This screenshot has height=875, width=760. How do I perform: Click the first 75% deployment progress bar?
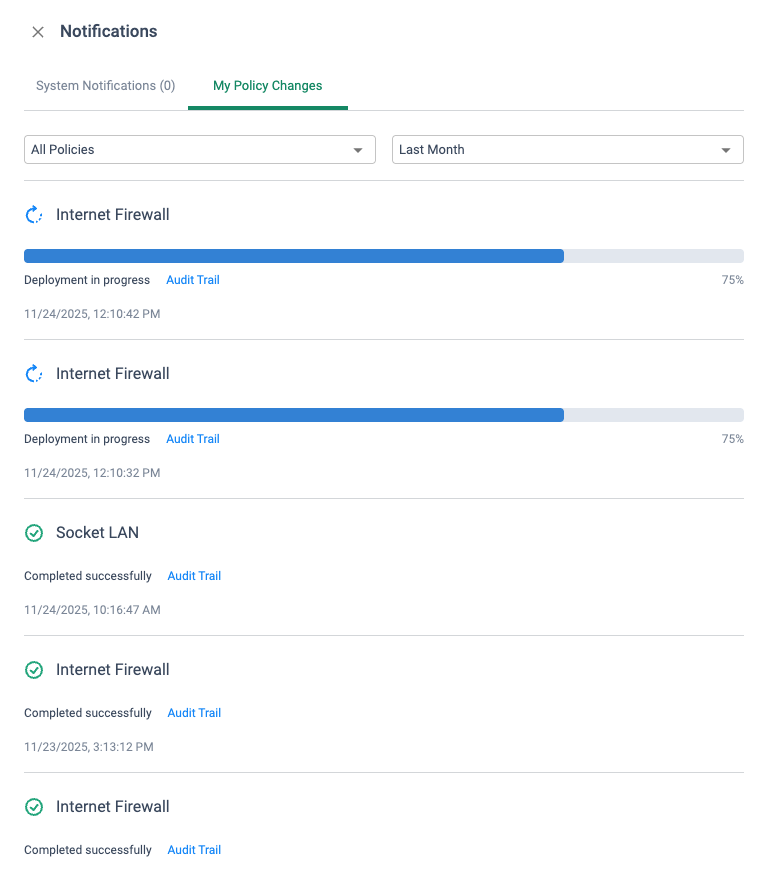[x=384, y=256]
